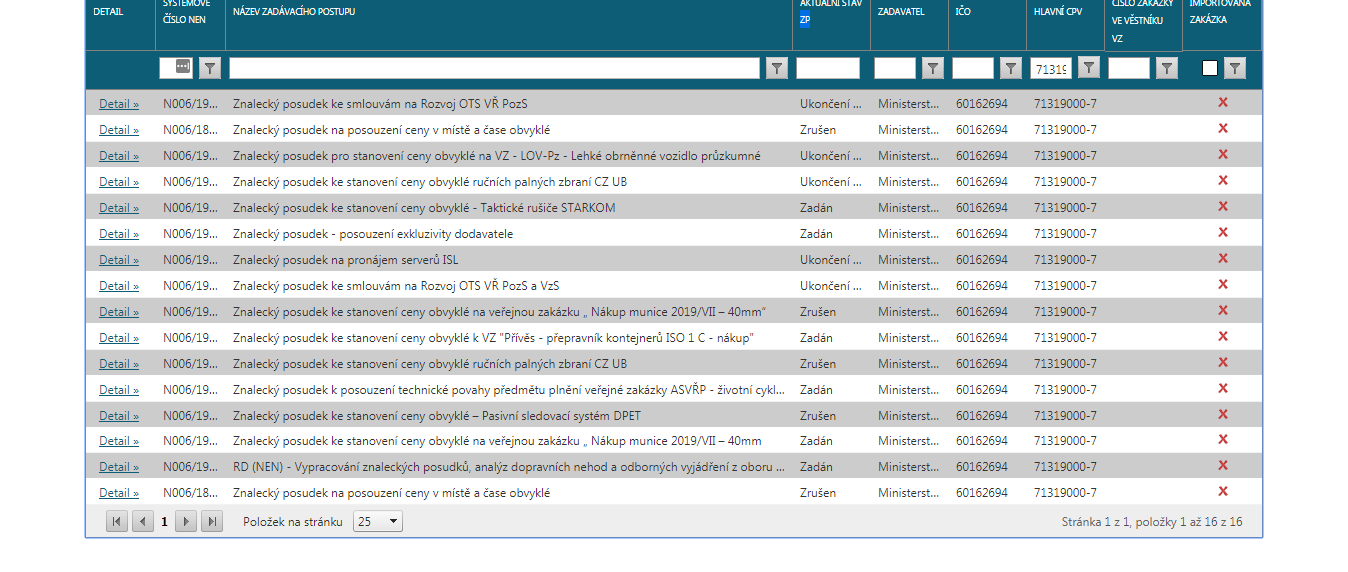Select row 'Znalecký posudek - posouzení exkluzivity dodavatele'
The image size is (1348, 572).
click(x=372, y=234)
